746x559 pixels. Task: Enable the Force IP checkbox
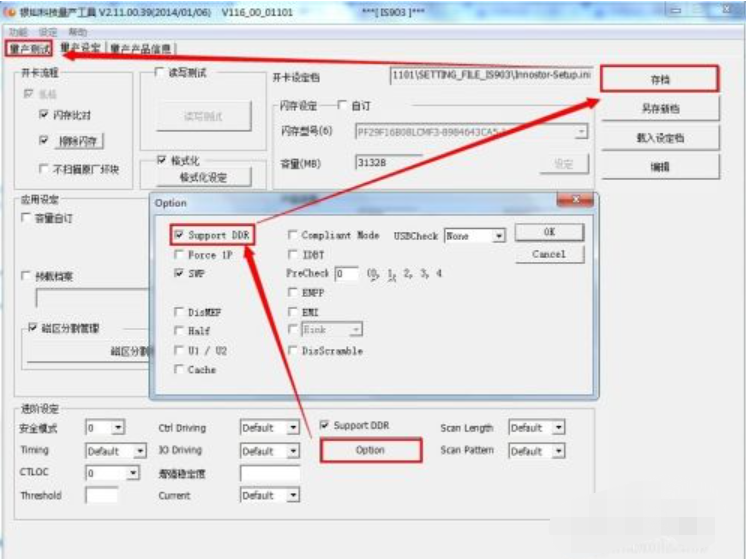tap(178, 255)
